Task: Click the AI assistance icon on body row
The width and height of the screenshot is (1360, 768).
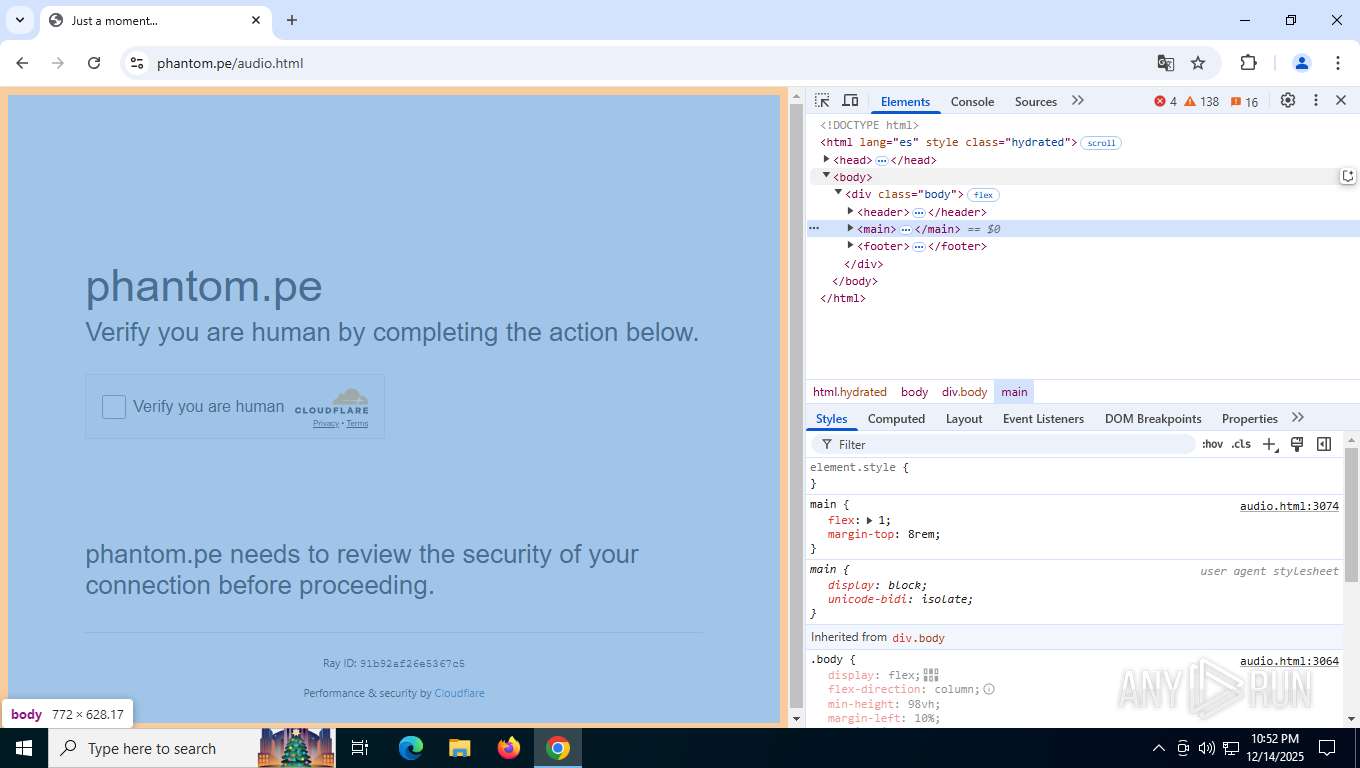Action: [1348, 177]
